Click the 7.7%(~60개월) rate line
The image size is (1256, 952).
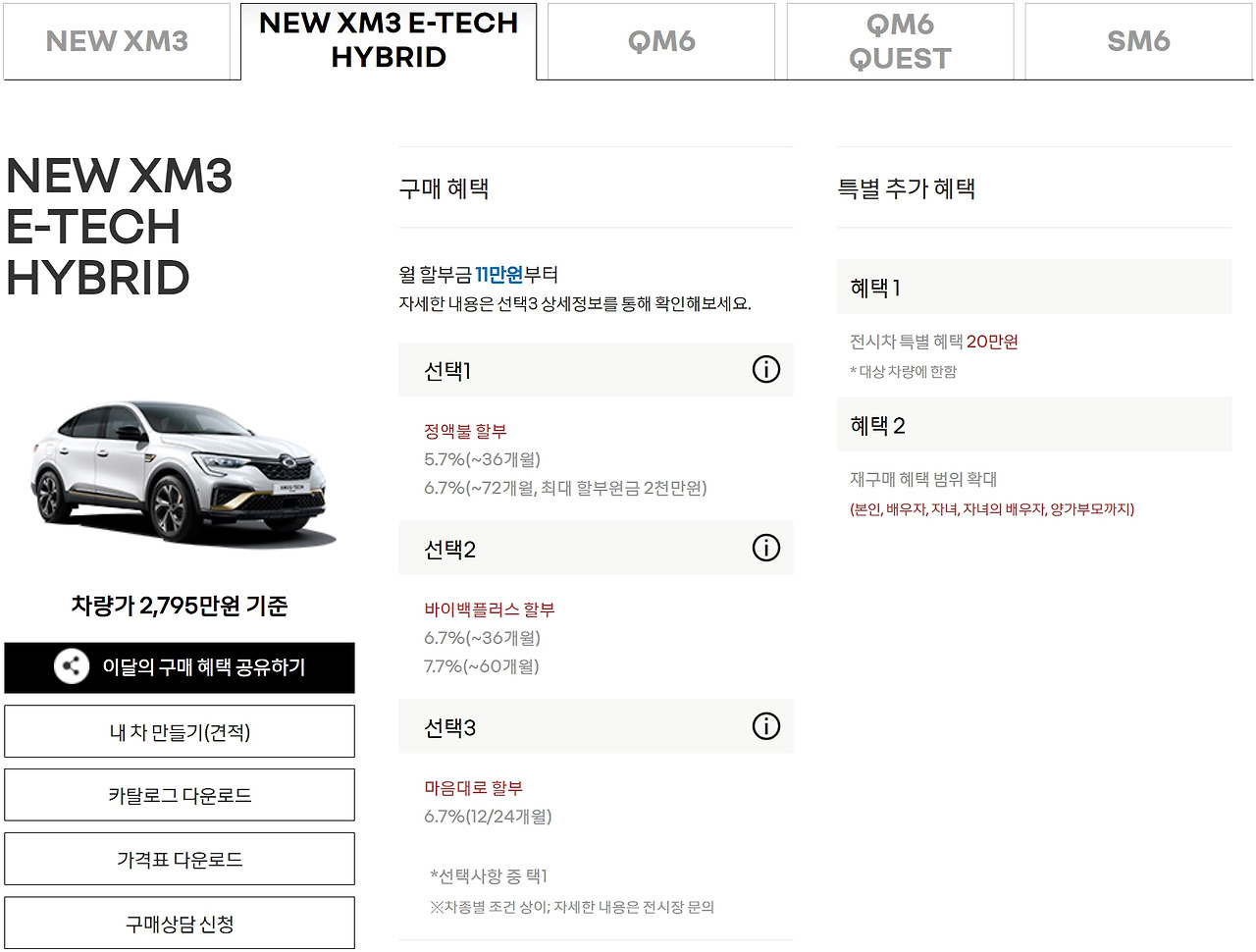[482, 666]
